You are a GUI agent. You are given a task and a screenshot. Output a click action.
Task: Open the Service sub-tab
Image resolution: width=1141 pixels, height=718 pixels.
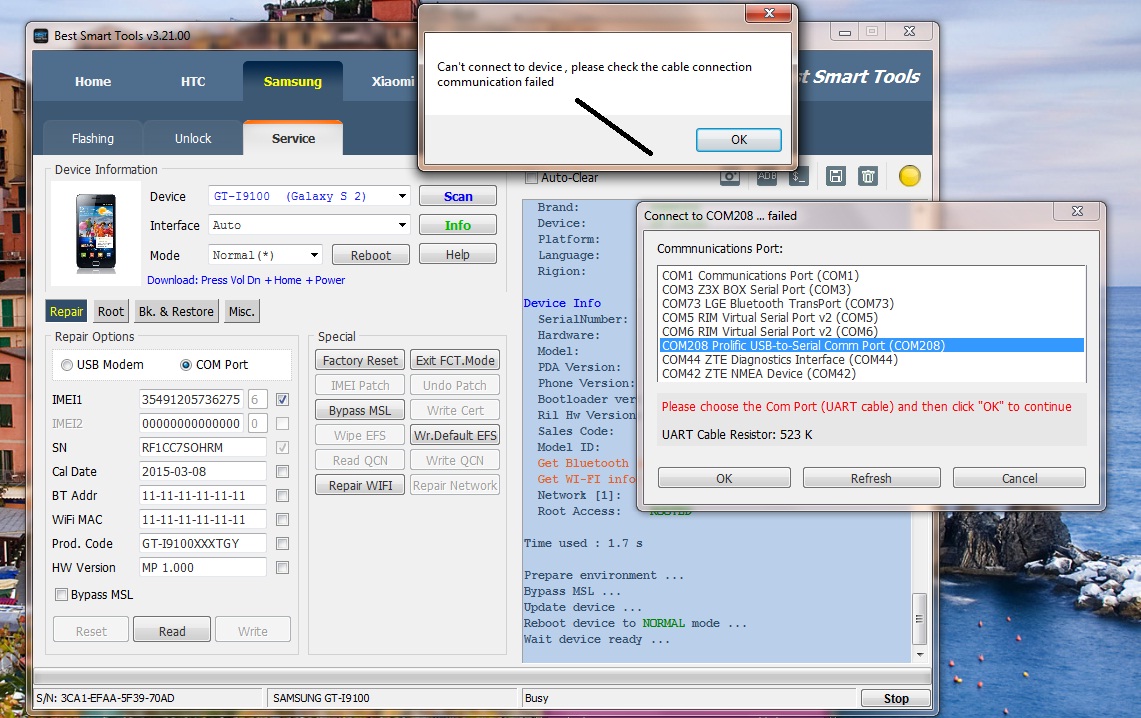coord(293,138)
